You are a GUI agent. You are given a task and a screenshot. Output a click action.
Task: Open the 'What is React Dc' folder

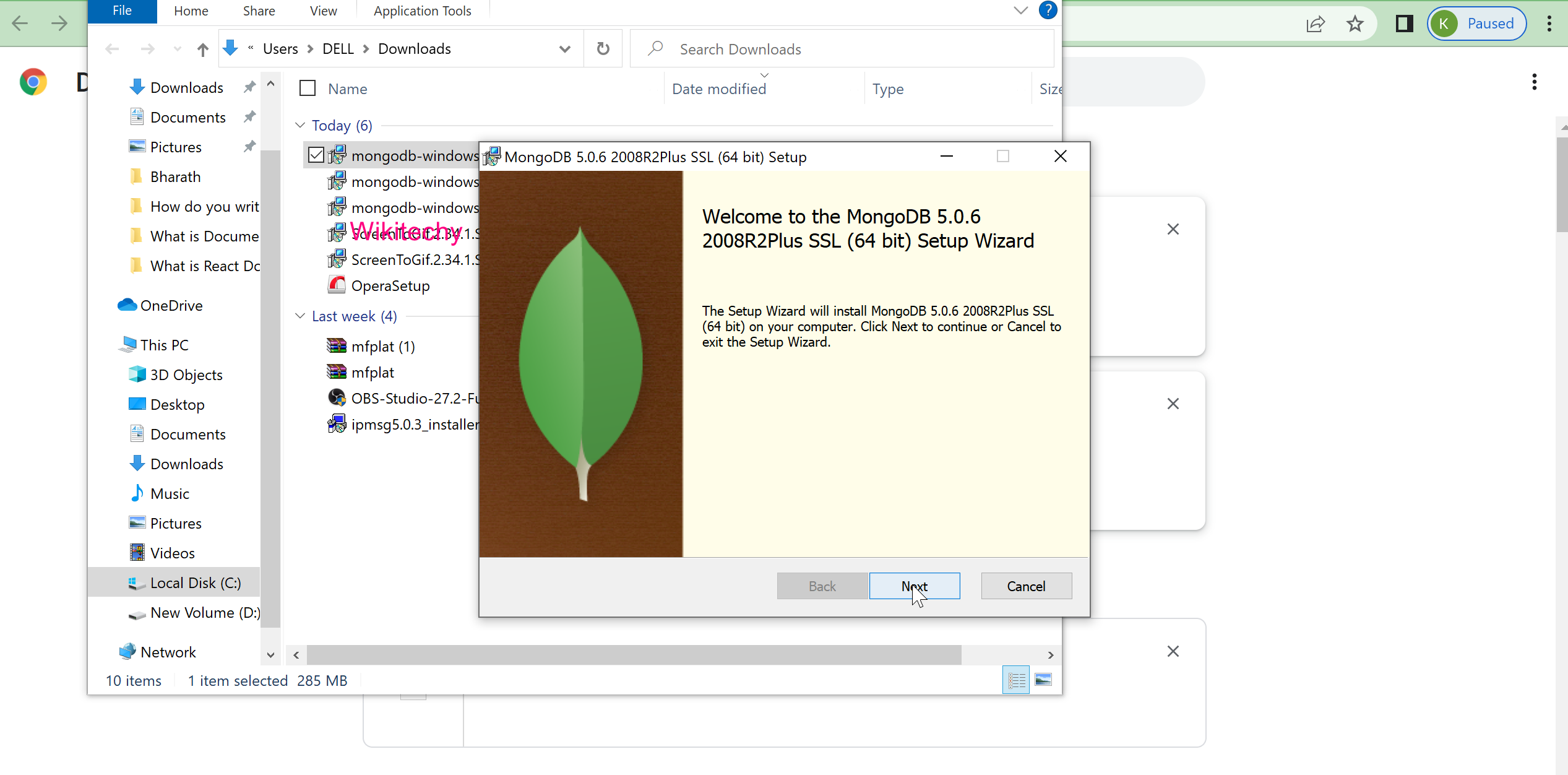point(204,266)
